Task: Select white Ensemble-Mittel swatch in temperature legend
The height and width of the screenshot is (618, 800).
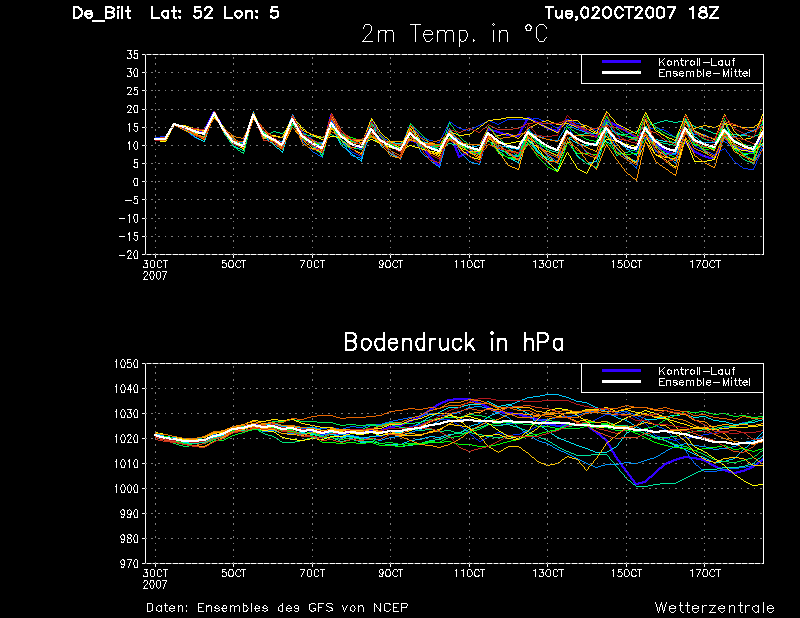Action: (x=621, y=73)
